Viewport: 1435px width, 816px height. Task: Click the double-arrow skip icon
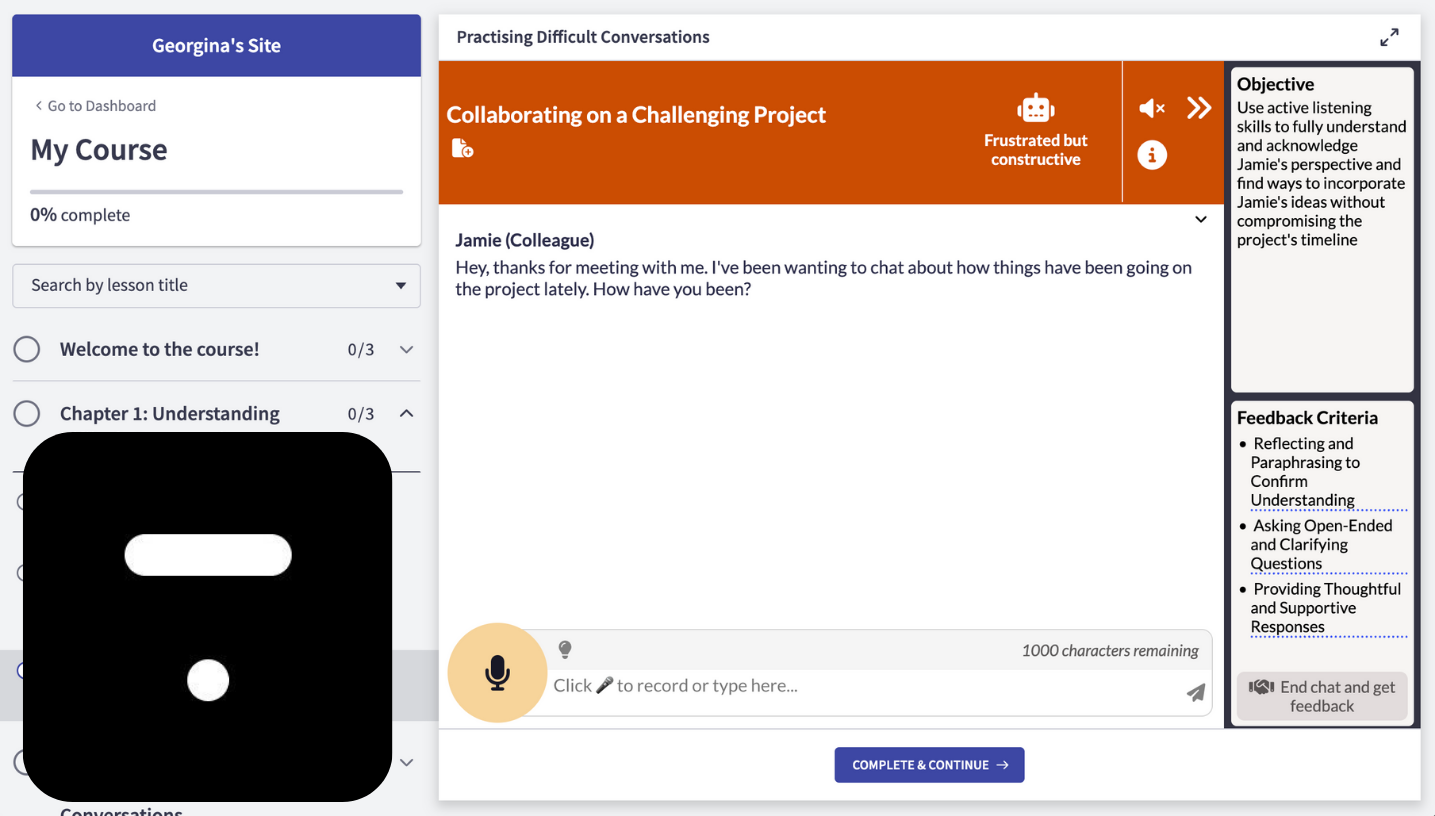pyautogui.click(x=1198, y=108)
